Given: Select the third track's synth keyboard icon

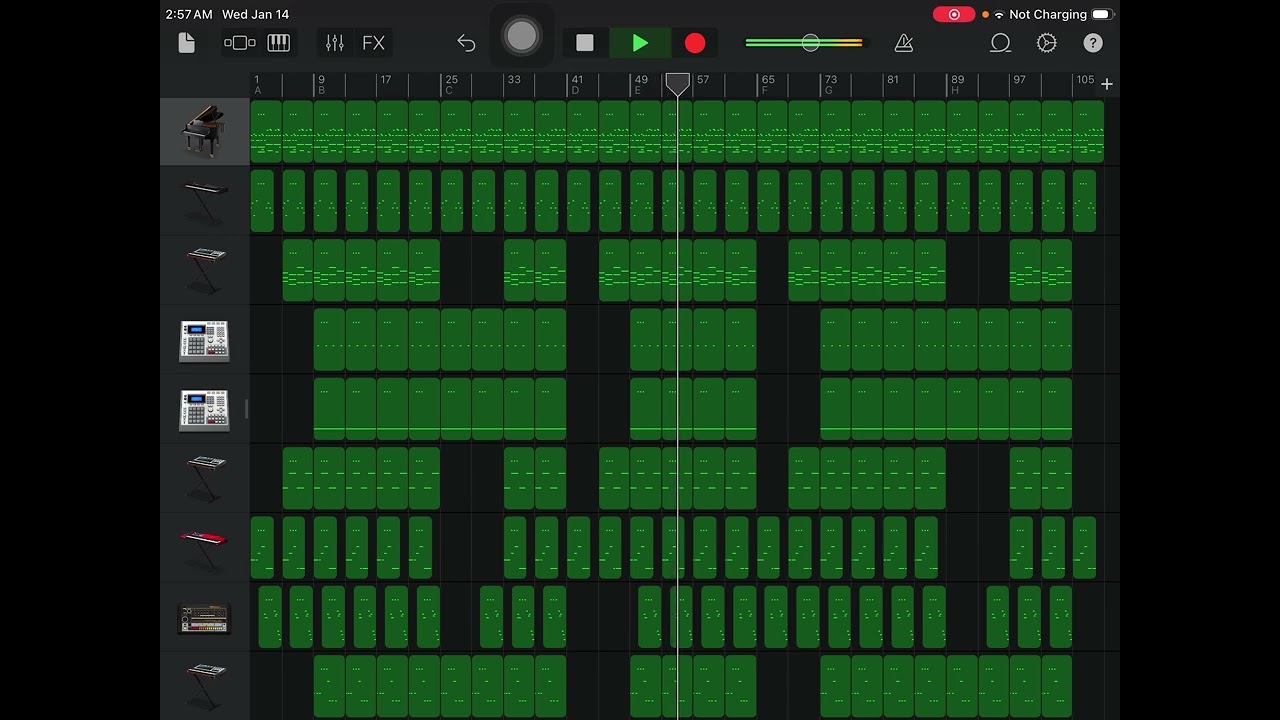Looking at the screenshot, I should [205, 270].
